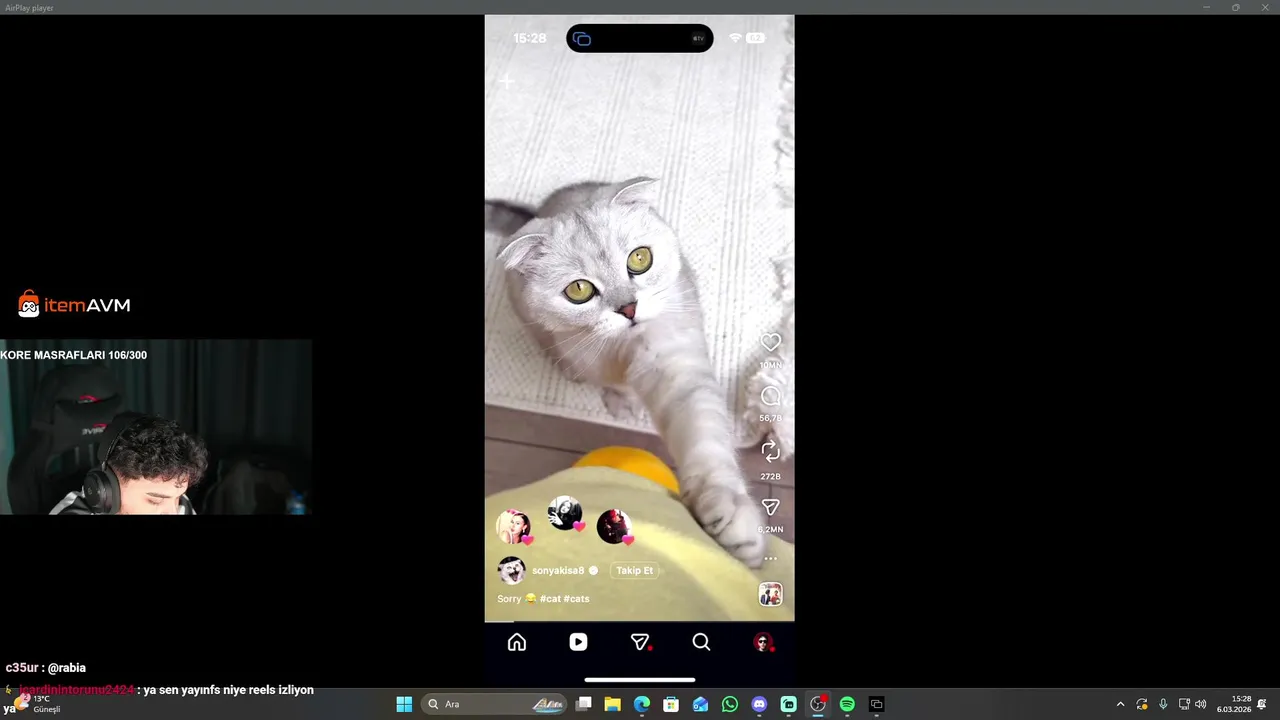Switch to AirPlay player taskbar icon
1280x720 pixels.
876,704
